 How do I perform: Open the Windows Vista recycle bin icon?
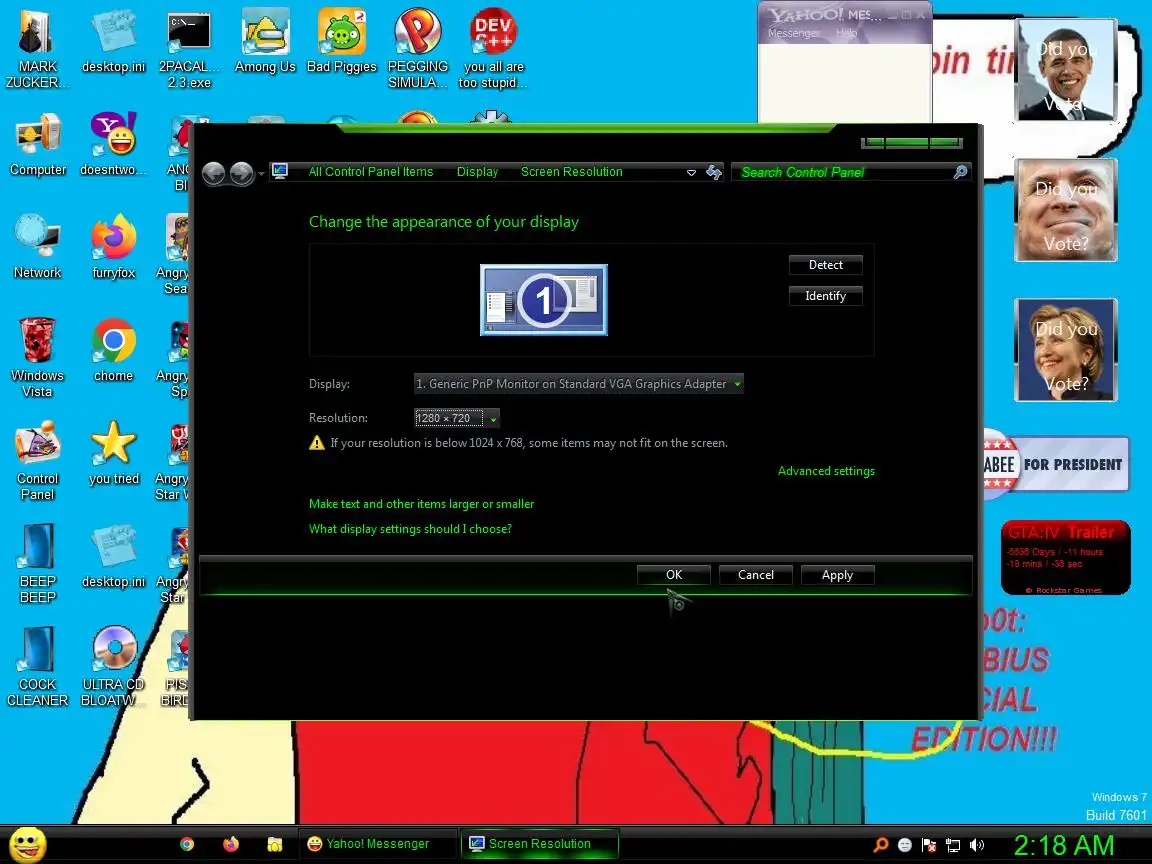[37, 357]
